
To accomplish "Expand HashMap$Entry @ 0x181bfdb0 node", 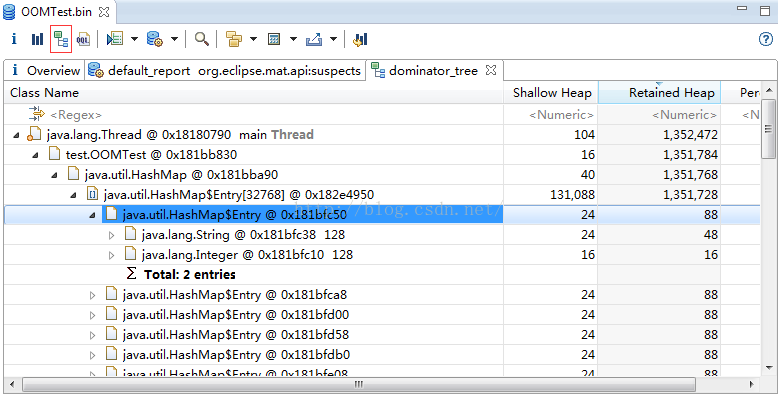I will 92,355.
